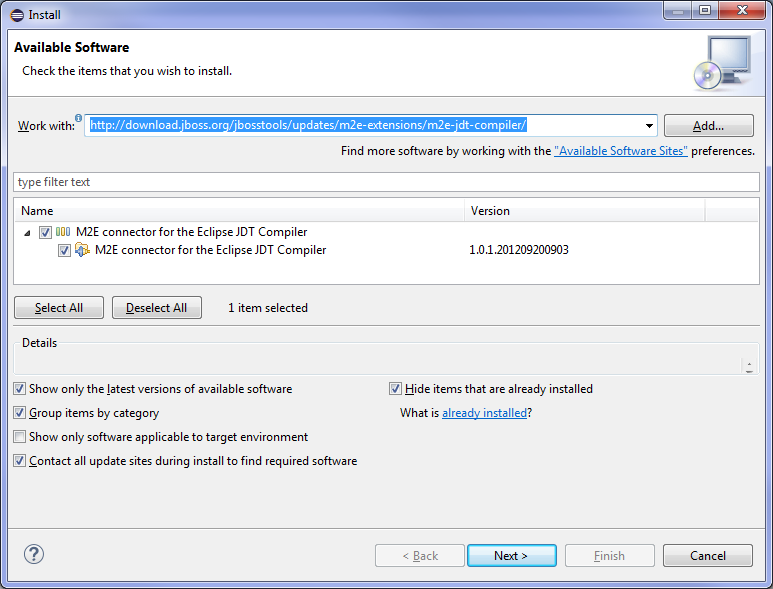Viewport: 773px width, 589px height.
Task: Toggle Contact all update sites checkbox
Action: 19,461
